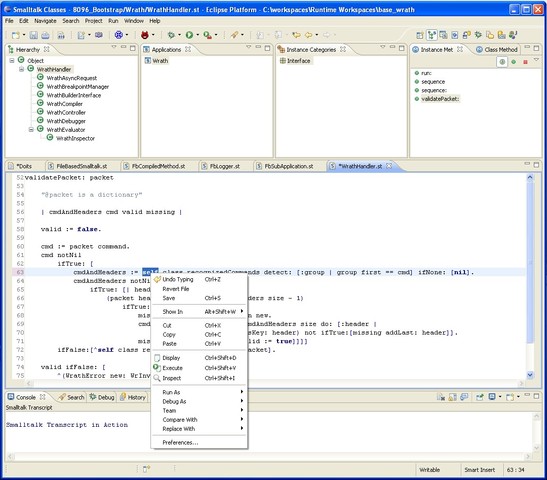Click the New wizard icon in toolbar

tap(16, 35)
